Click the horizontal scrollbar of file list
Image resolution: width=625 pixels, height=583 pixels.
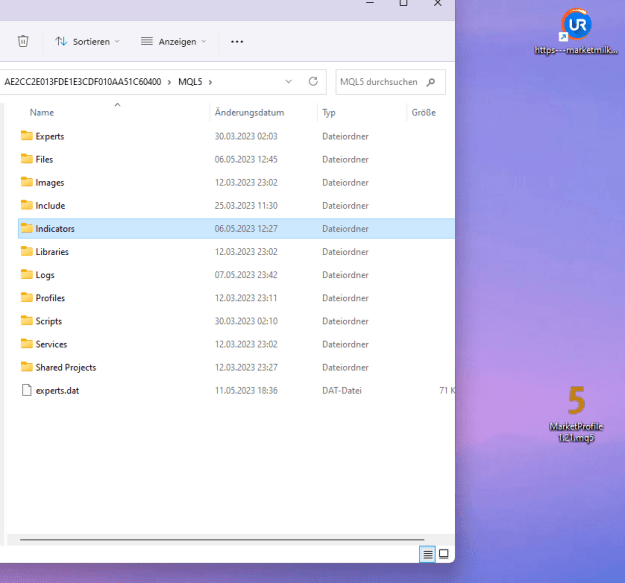click(x=222, y=540)
